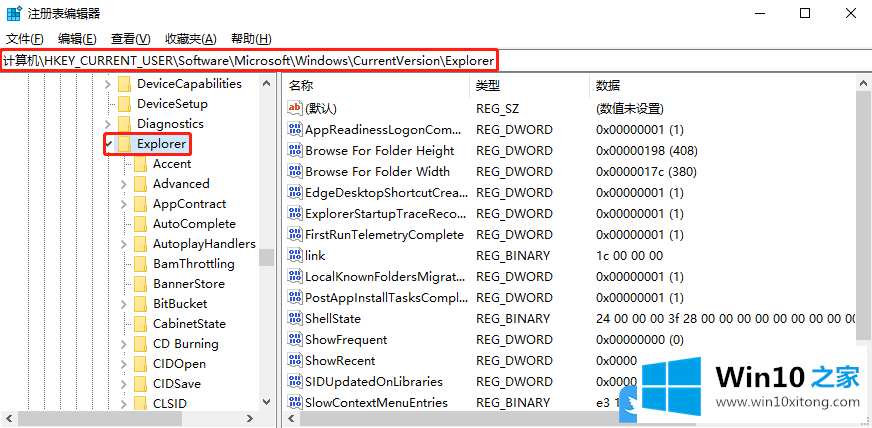The height and width of the screenshot is (428, 872).
Task: Select the CIDSave key label
Action: click(177, 384)
